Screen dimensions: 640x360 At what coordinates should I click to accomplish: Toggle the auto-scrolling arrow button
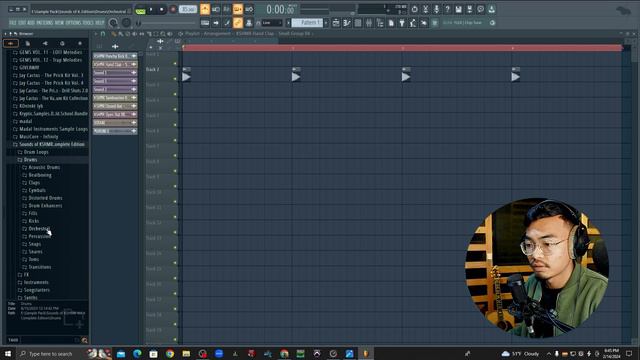(x=216, y=23)
